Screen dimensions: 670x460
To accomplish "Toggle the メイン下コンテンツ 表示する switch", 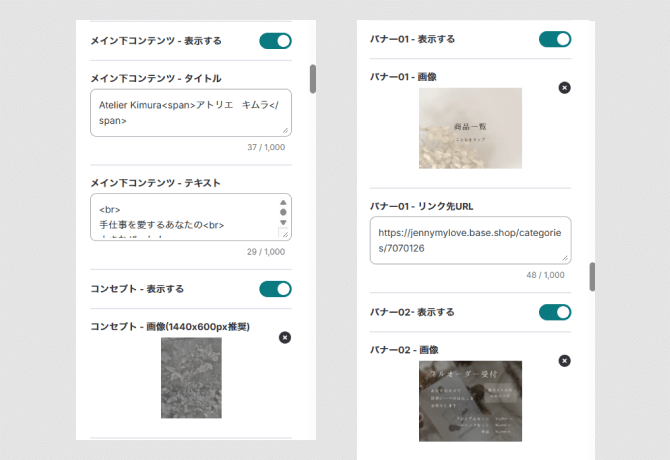I will tap(275, 41).
